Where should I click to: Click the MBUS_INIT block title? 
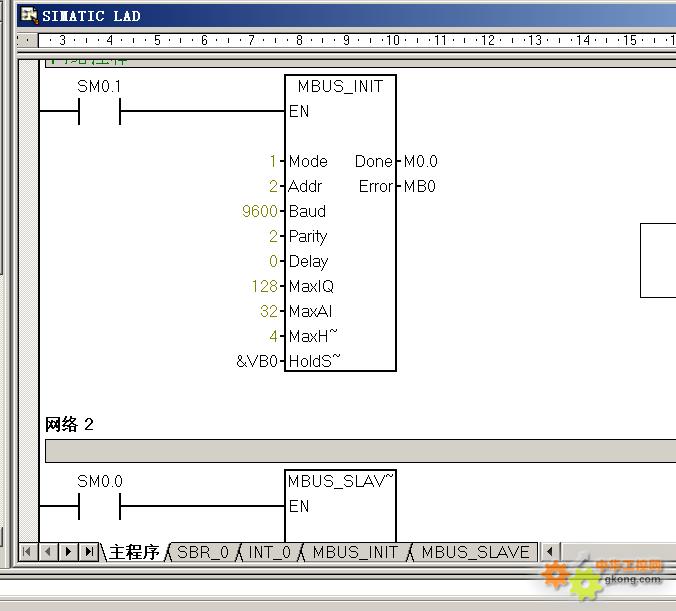[340, 87]
